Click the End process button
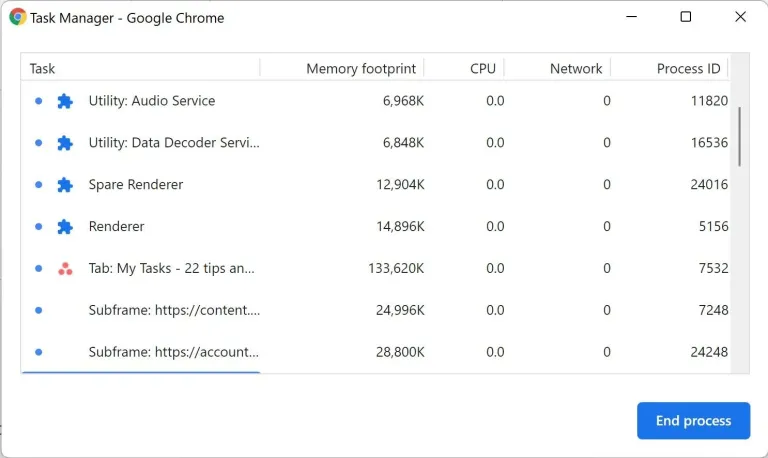The width and height of the screenshot is (768, 458). coord(693,421)
